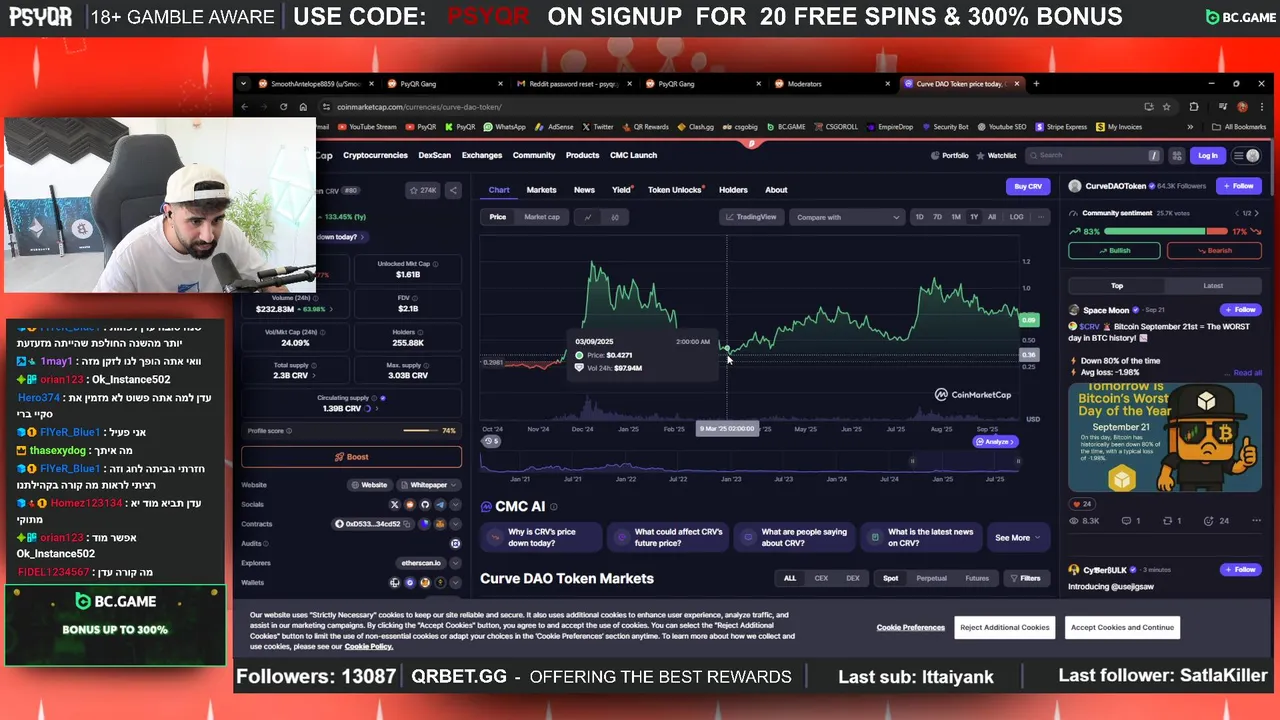Expand more Wallets chevron
The height and width of the screenshot is (720, 1280).
tap(455, 582)
